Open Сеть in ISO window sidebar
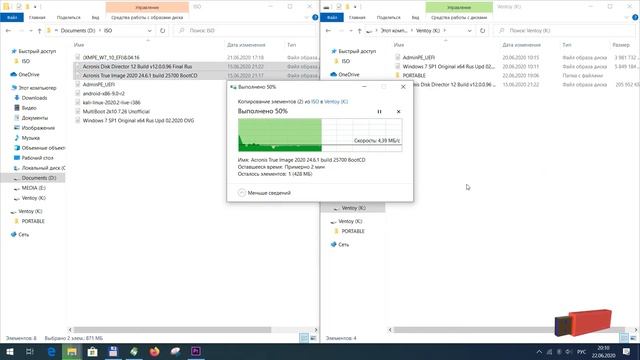 point(23,235)
